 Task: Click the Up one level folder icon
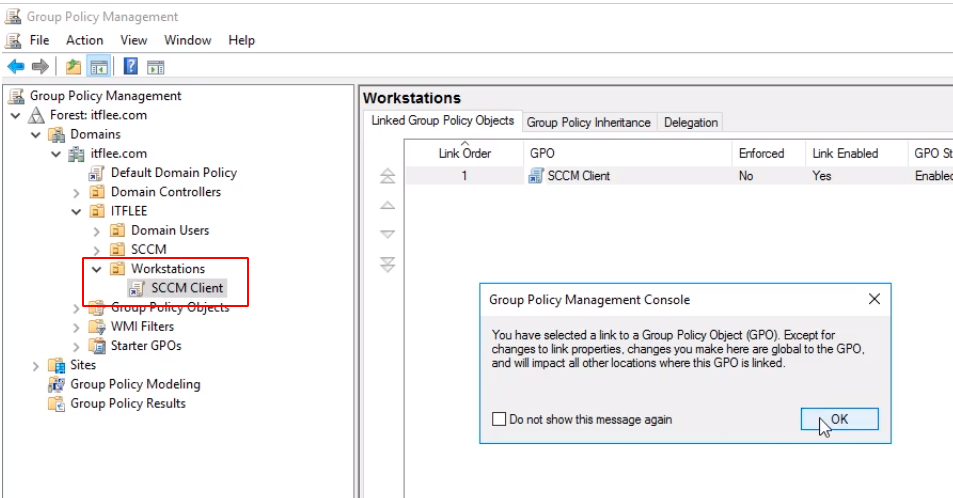point(74,66)
